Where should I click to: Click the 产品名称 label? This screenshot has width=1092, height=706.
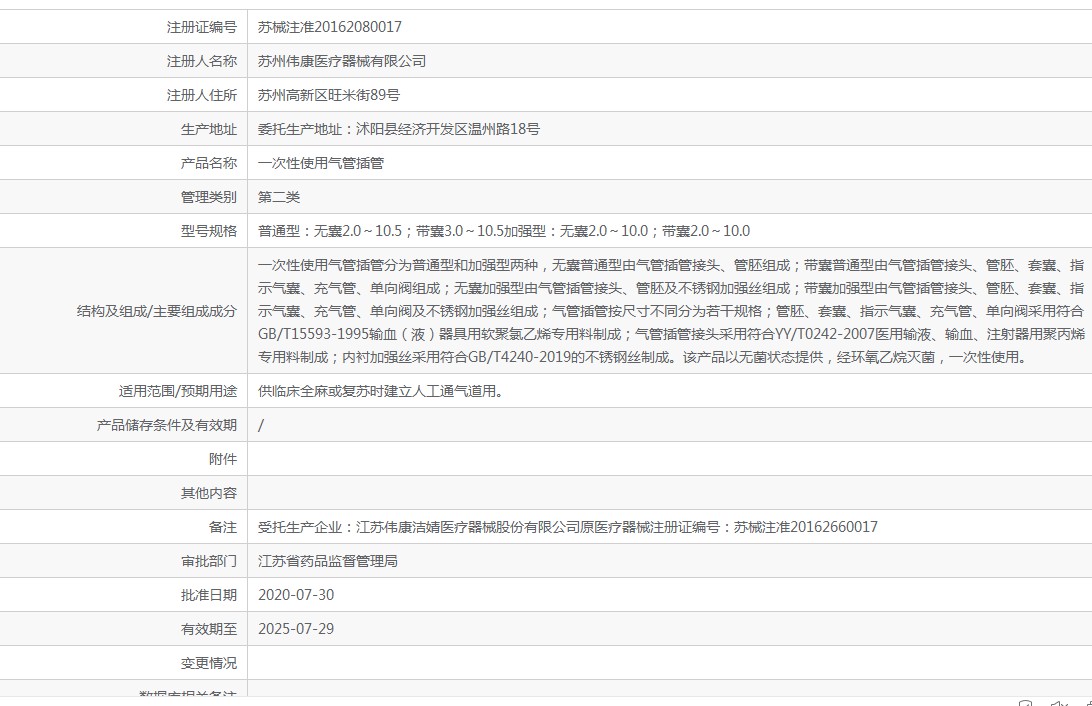point(209,163)
